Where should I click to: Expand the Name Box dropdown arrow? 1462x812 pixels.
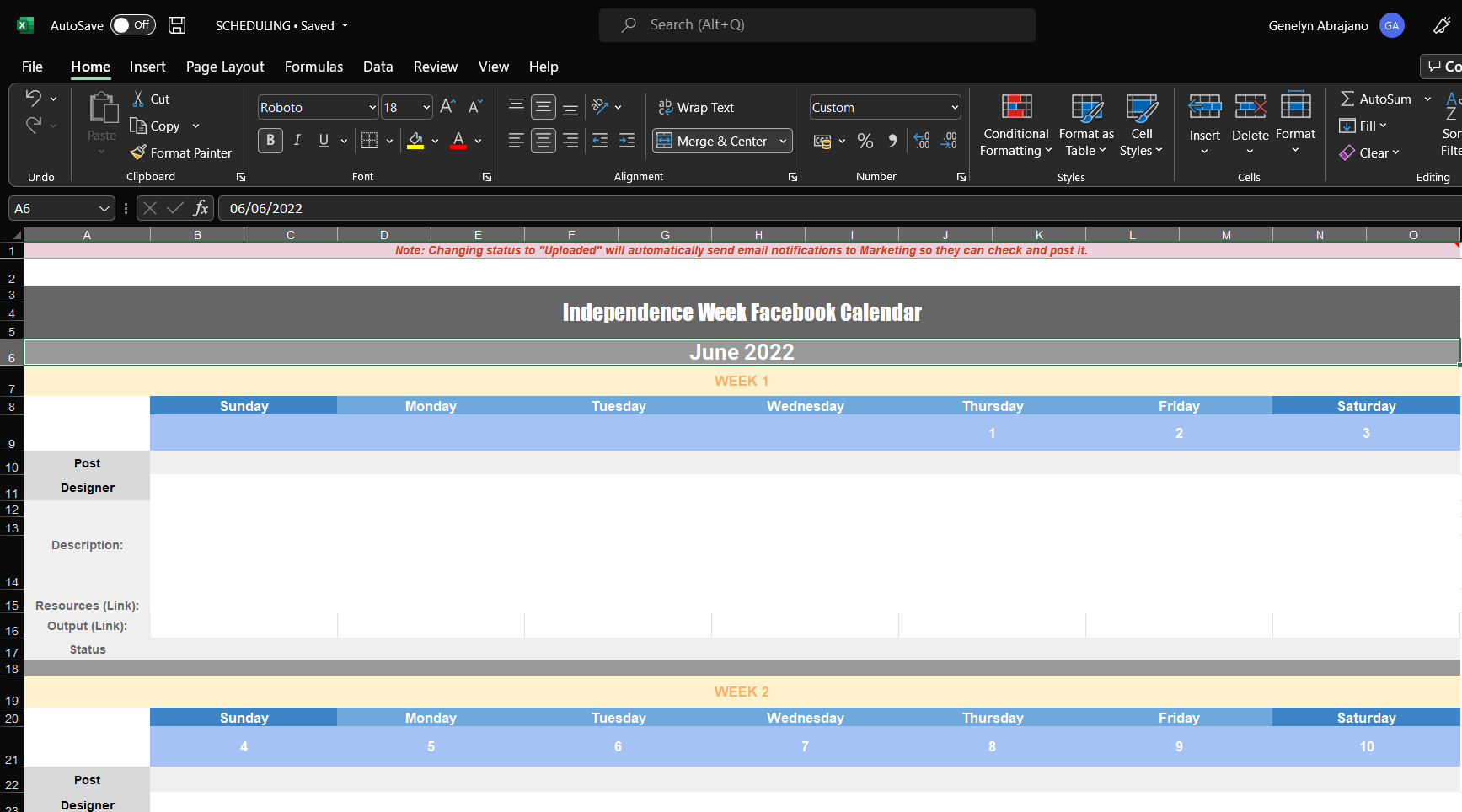point(104,208)
